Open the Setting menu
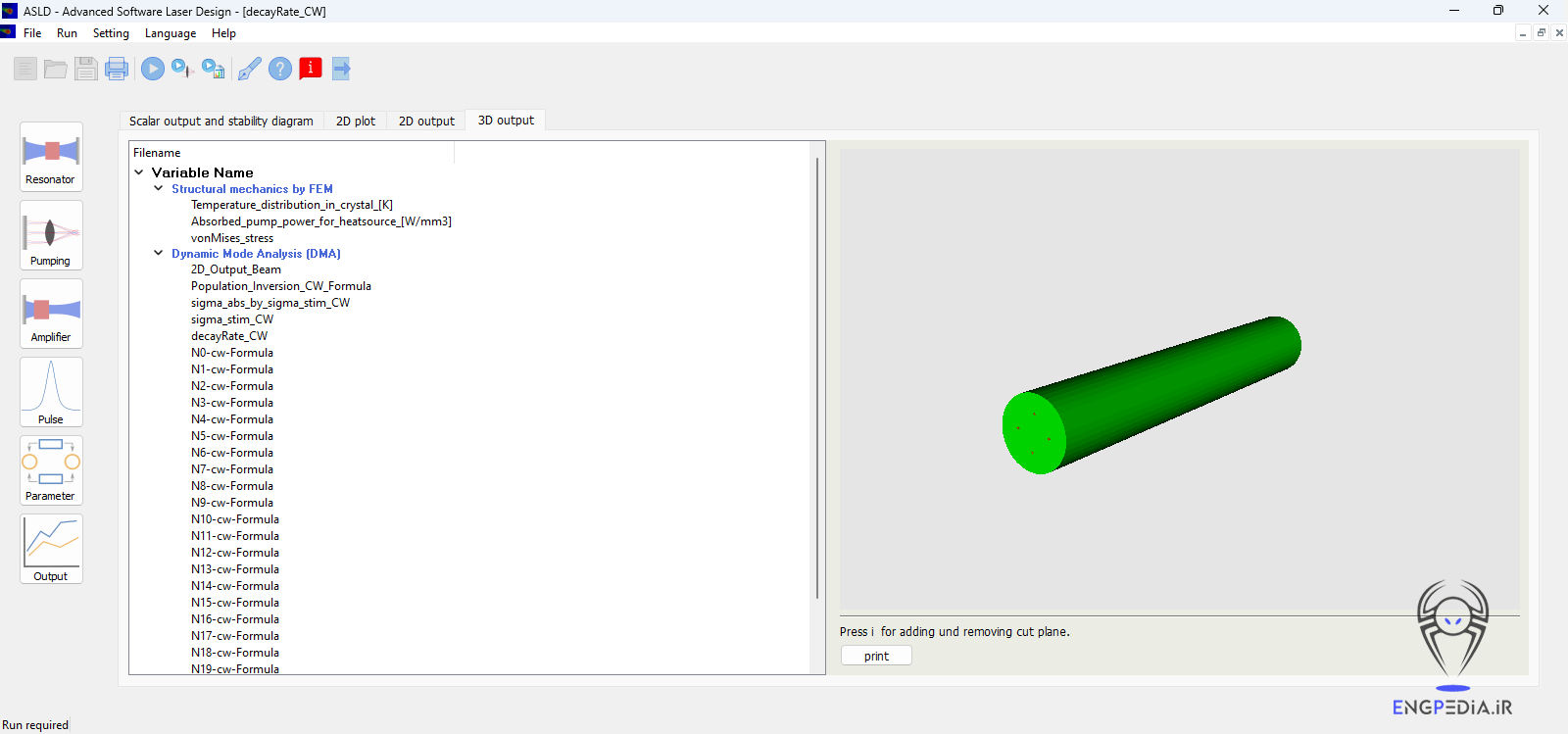Screen dimensions: 1568x734 pyautogui.click(x=111, y=33)
